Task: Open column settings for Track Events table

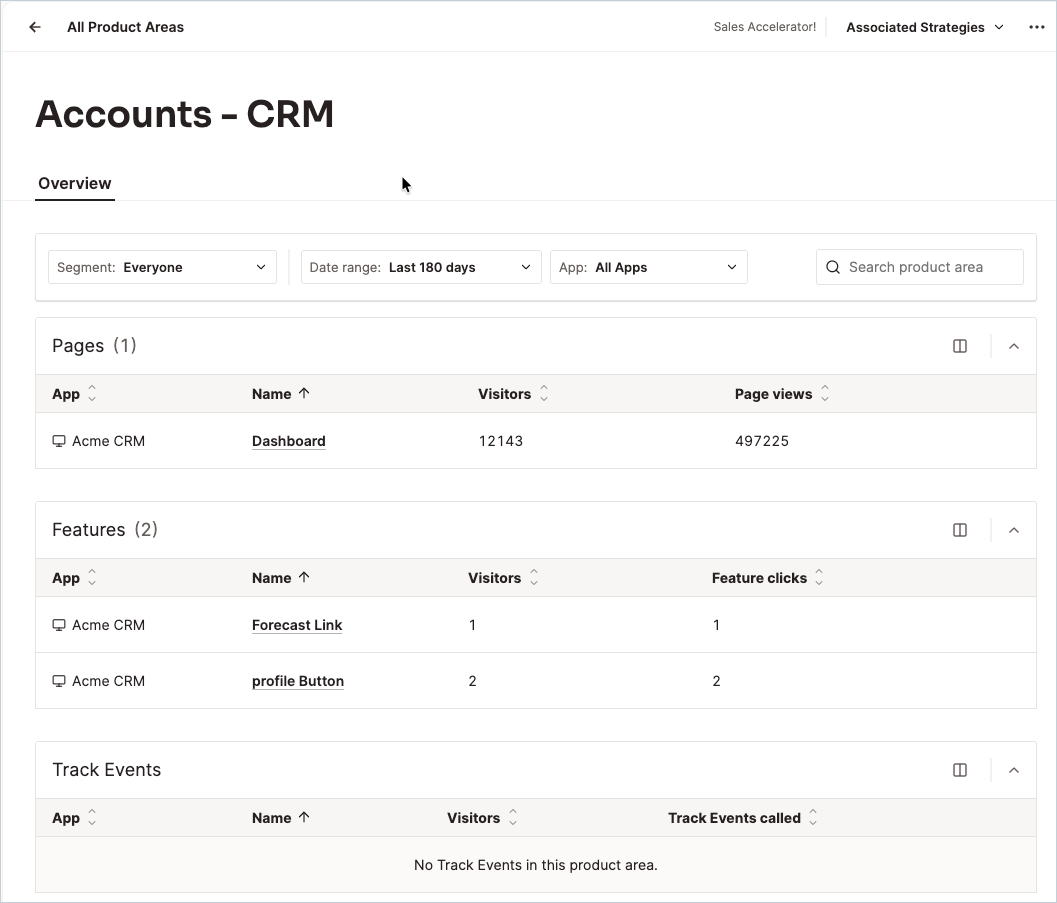Action: tap(959, 770)
